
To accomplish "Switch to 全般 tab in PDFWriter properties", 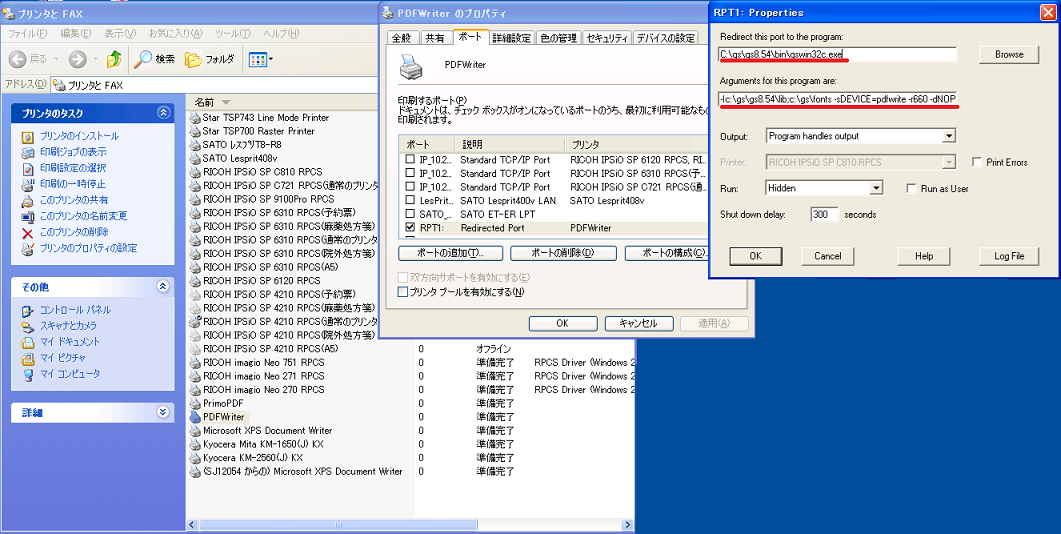I will pos(402,39).
